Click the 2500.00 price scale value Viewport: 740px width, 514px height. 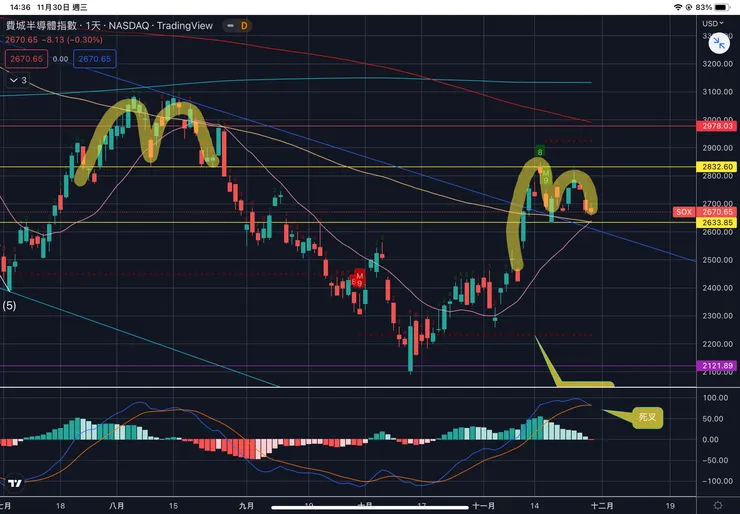pos(717,260)
